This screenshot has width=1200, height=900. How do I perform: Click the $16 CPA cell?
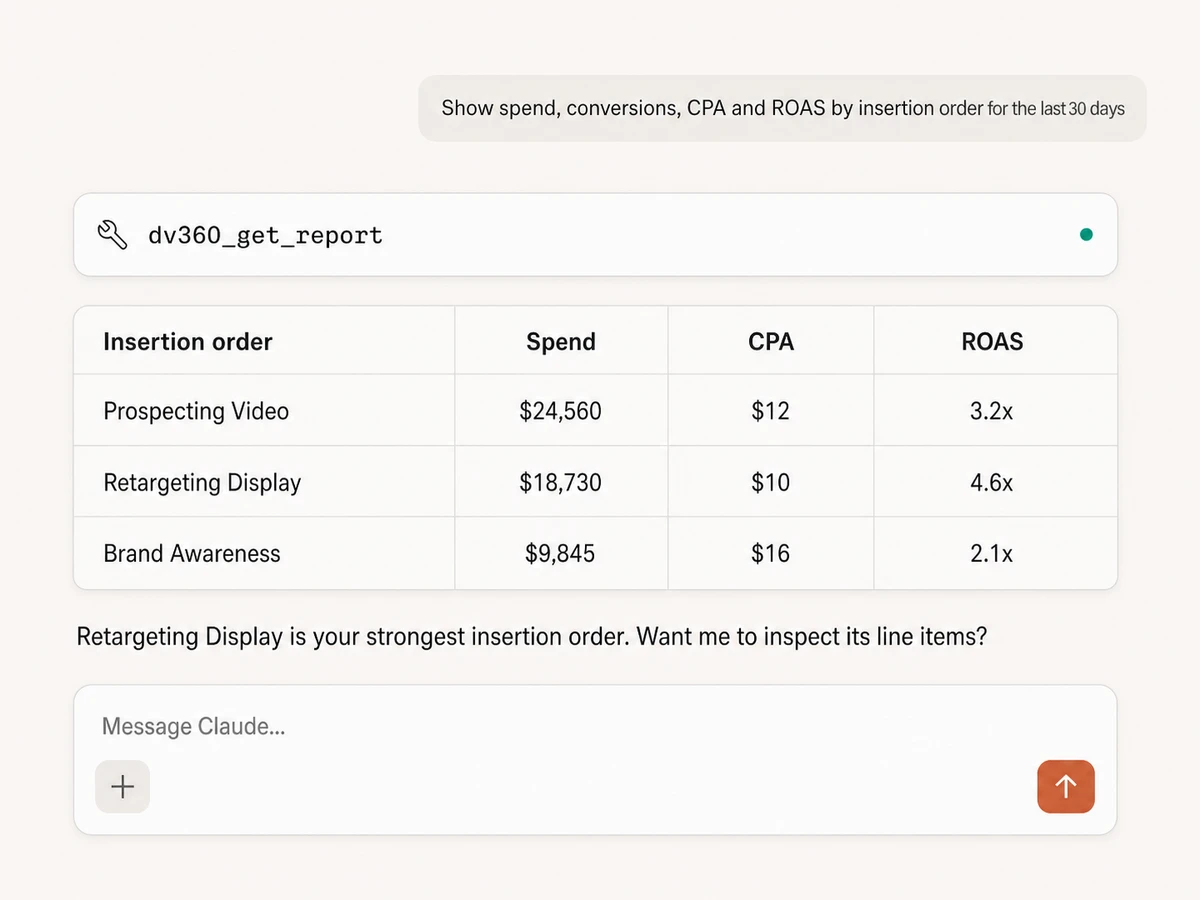click(x=771, y=553)
